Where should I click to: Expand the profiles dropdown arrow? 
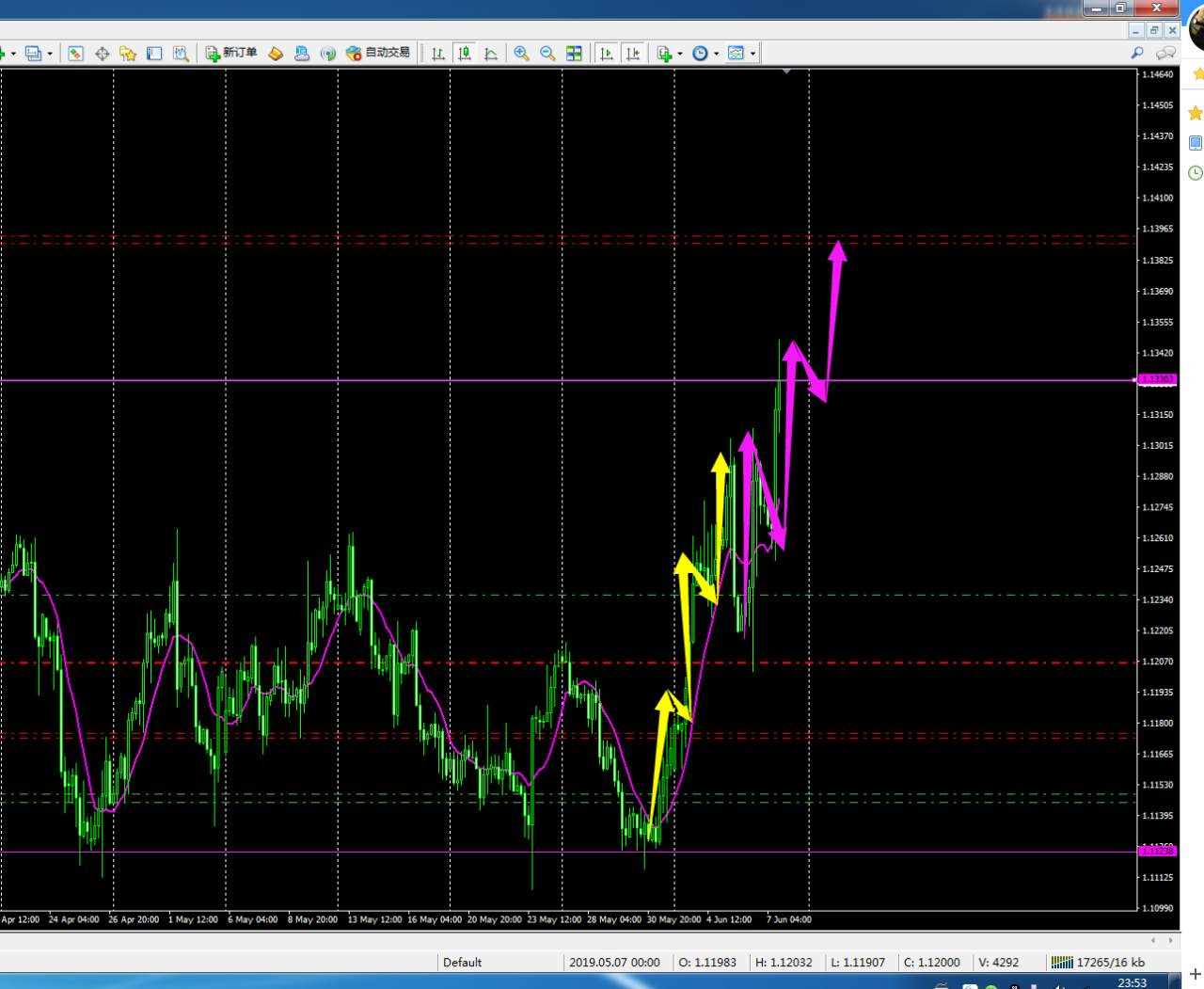click(50, 54)
